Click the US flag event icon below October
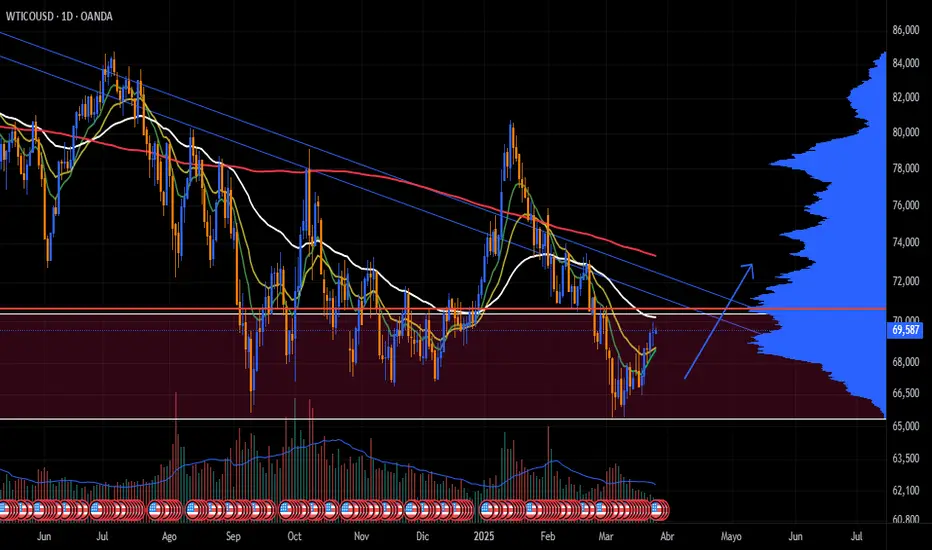 point(293,509)
